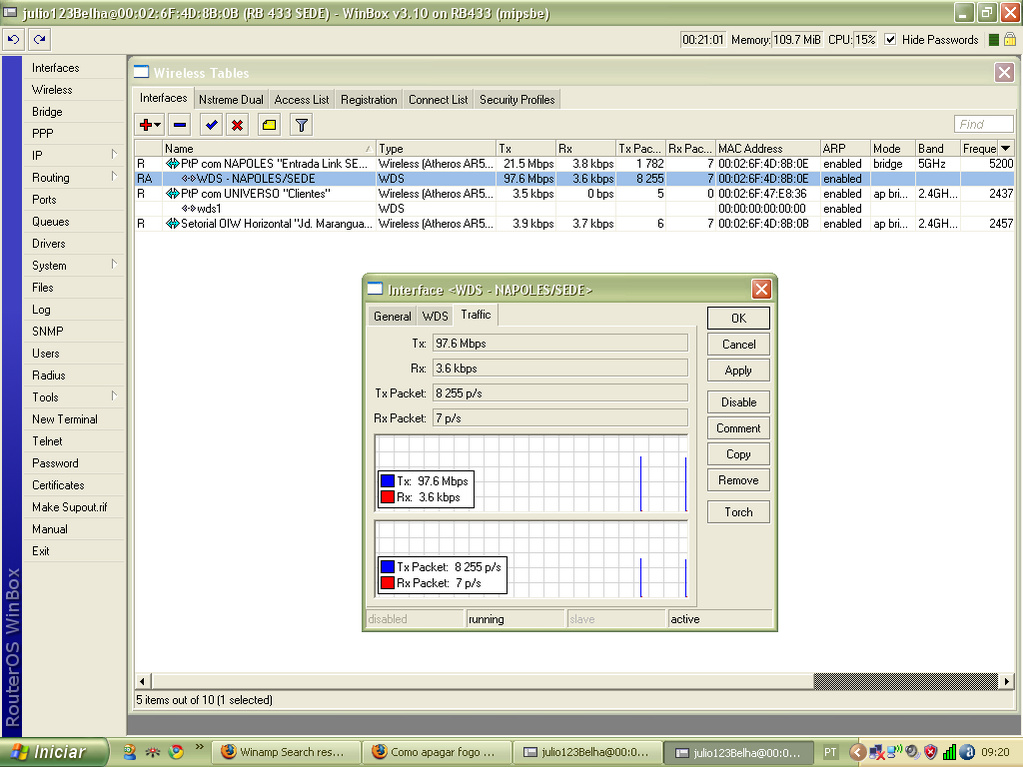Click the Apply button
The width and height of the screenshot is (1023, 767).
(x=738, y=370)
